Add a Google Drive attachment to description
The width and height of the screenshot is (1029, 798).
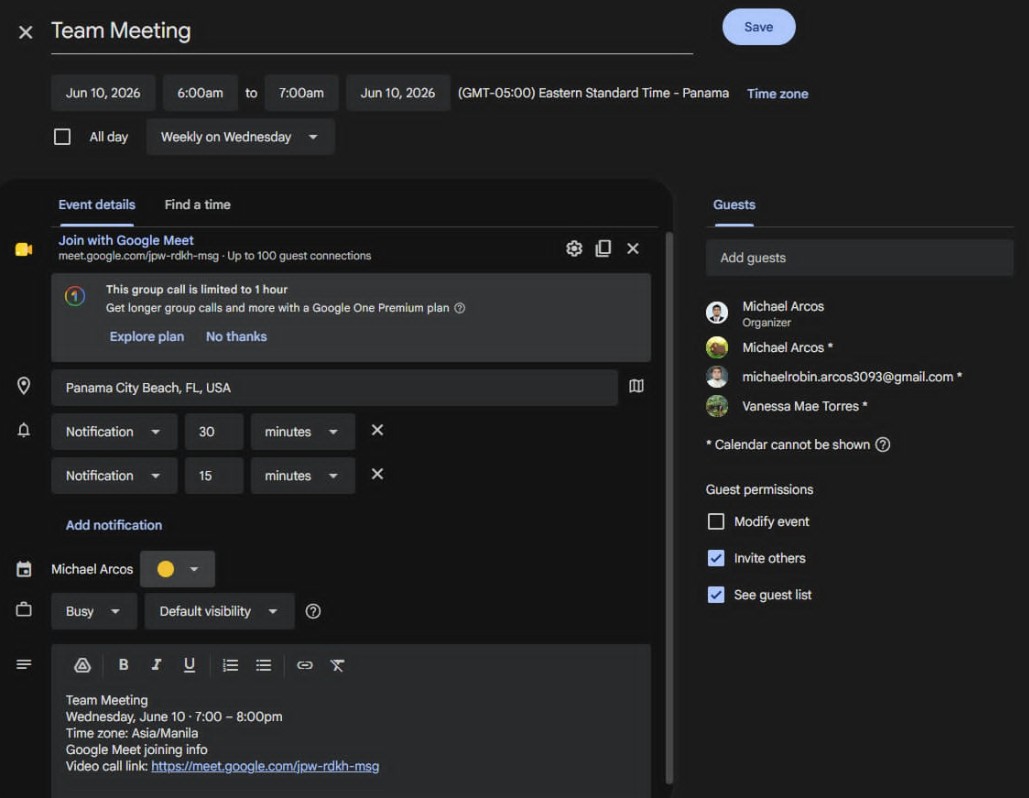click(82, 665)
